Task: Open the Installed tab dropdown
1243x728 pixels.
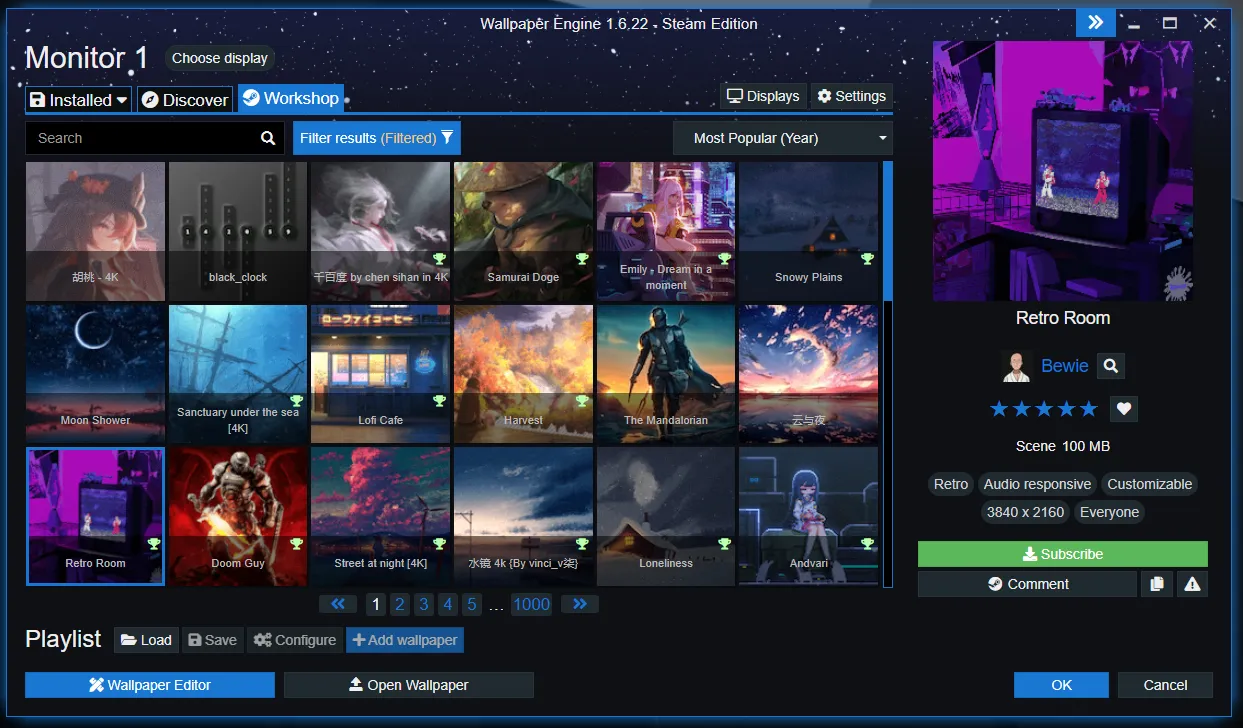Action: (x=79, y=100)
